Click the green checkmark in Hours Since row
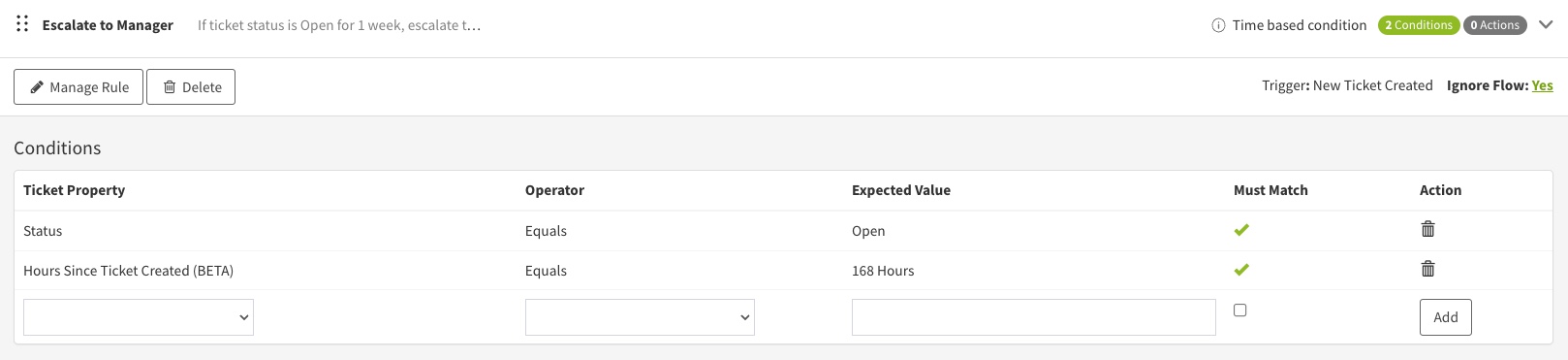 tap(1241, 270)
